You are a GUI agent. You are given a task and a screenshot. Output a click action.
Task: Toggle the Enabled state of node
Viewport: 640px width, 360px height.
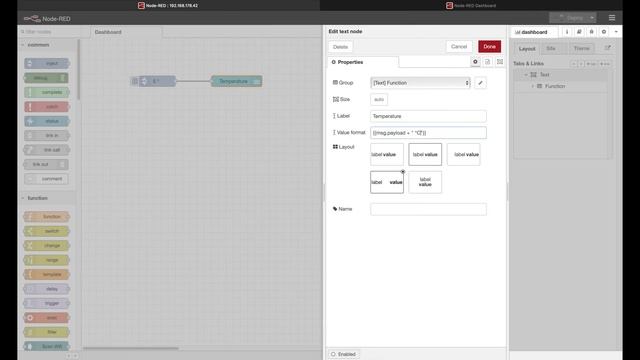(344, 354)
